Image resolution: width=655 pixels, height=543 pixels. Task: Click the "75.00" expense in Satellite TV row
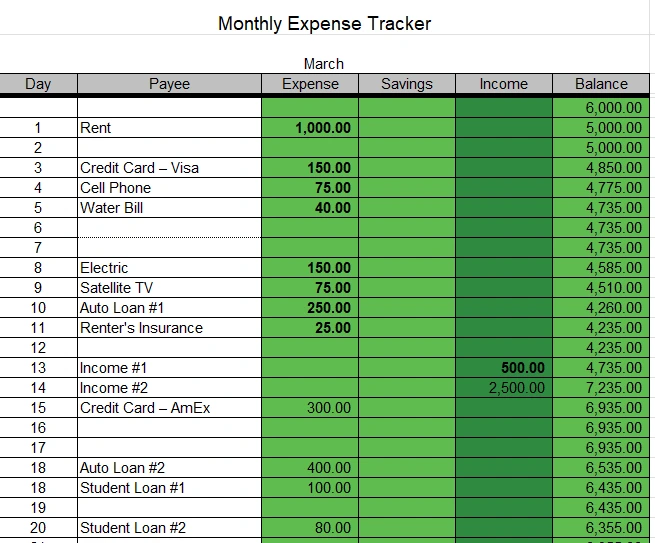point(310,288)
